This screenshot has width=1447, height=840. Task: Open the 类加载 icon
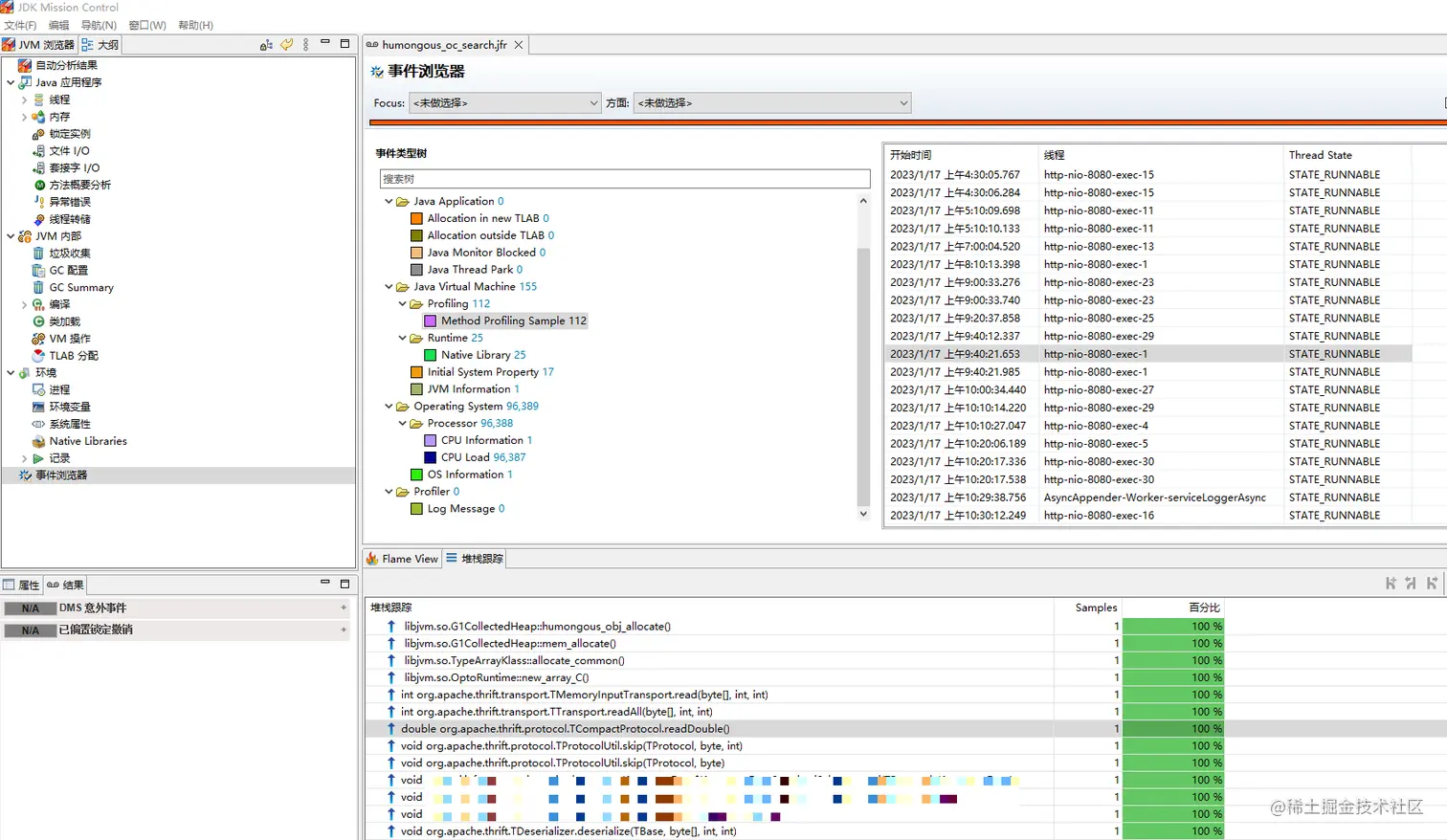38,321
